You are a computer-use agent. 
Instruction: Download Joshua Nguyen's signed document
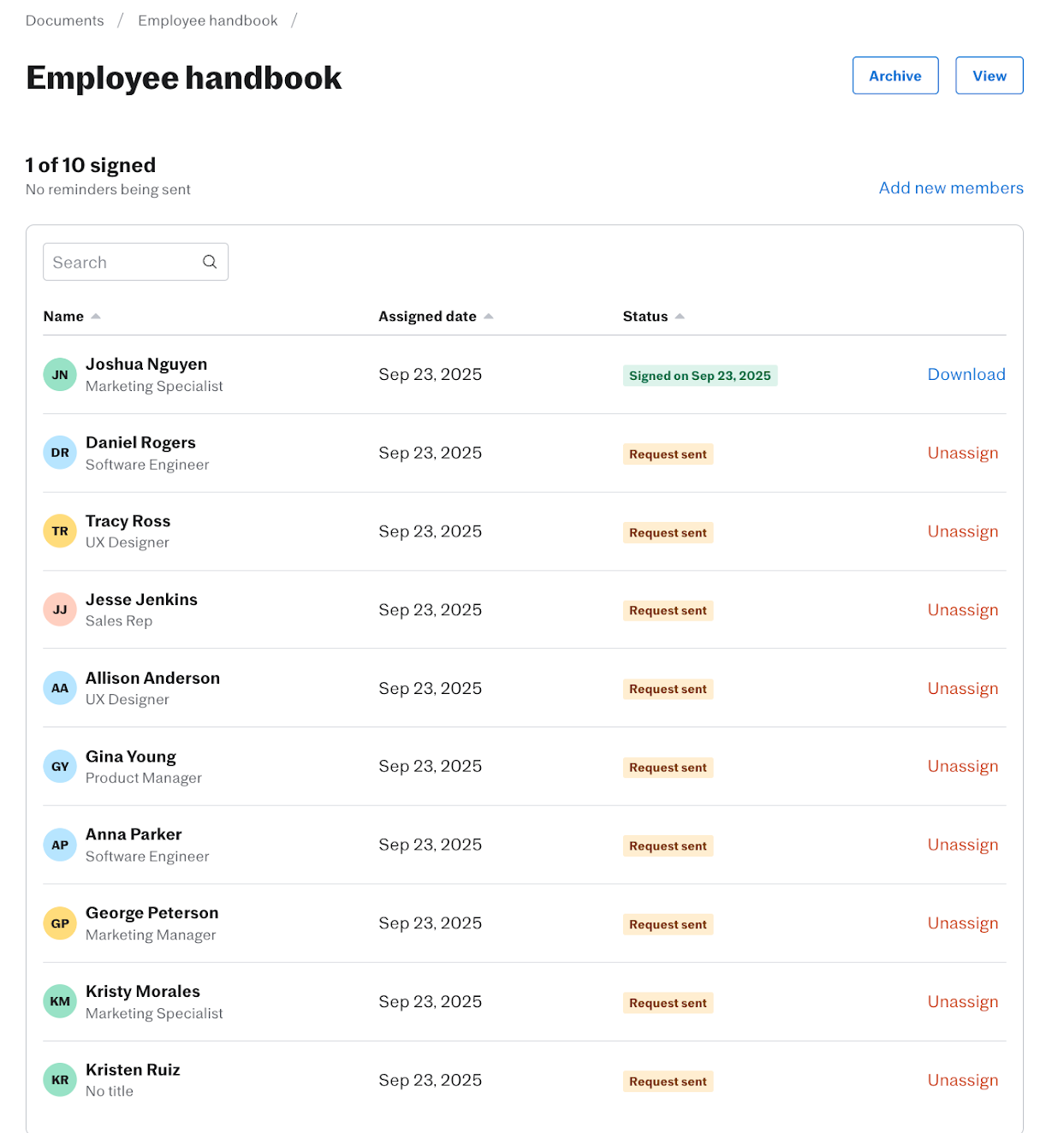(966, 375)
